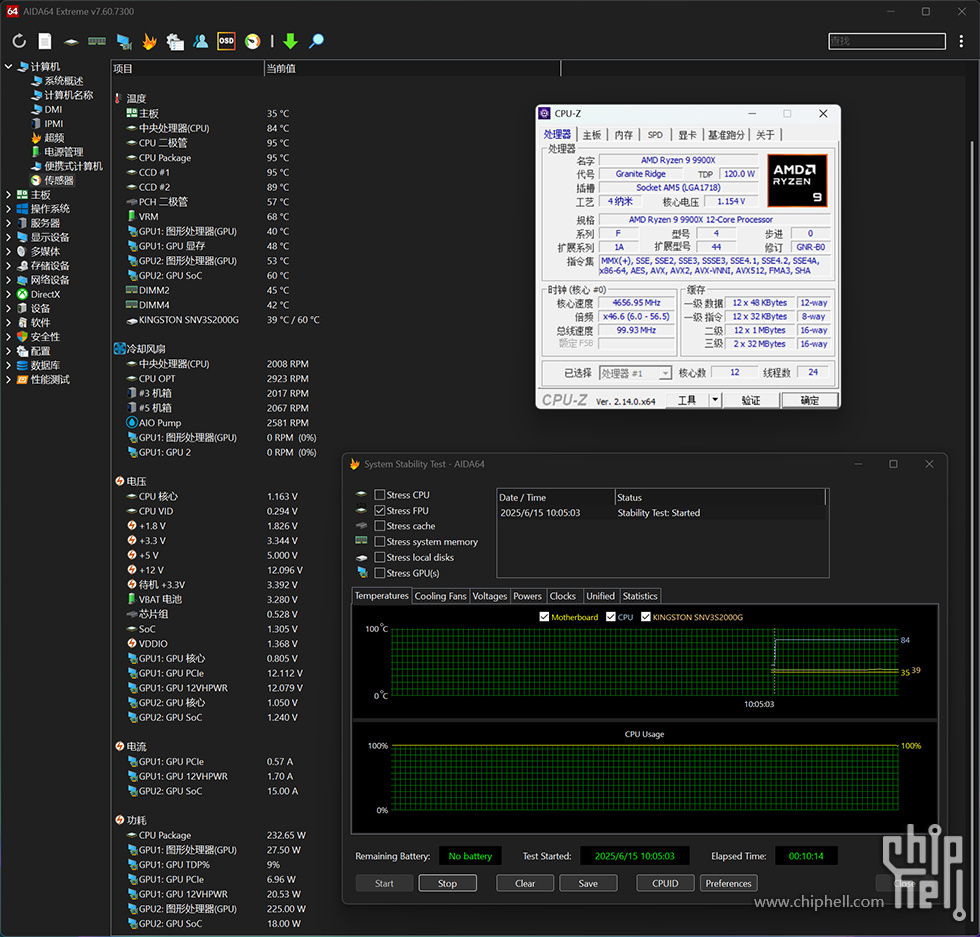This screenshot has height=937, width=980.
Task: Toggle KINGSTON SNV3S2000G graph checkbox
Action: tap(646, 617)
